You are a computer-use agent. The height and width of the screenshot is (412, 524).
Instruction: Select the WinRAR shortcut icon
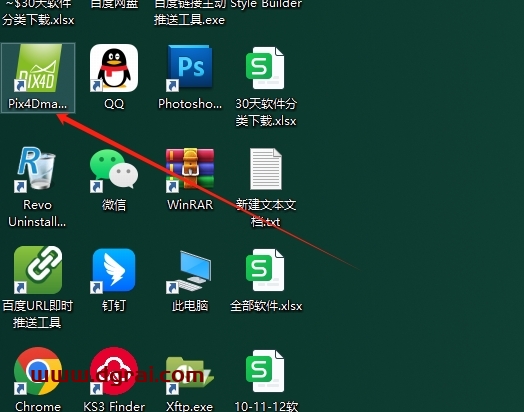click(190, 170)
